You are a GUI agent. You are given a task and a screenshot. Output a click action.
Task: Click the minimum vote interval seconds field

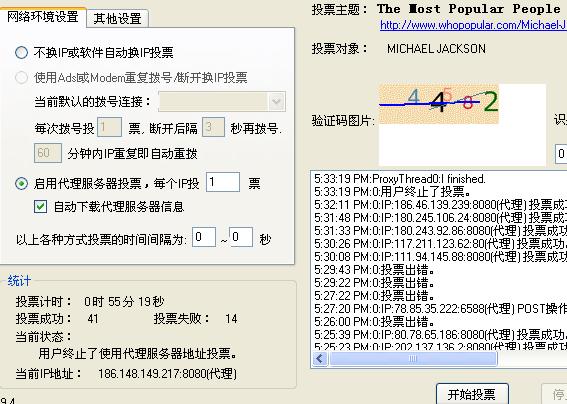point(204,237)
